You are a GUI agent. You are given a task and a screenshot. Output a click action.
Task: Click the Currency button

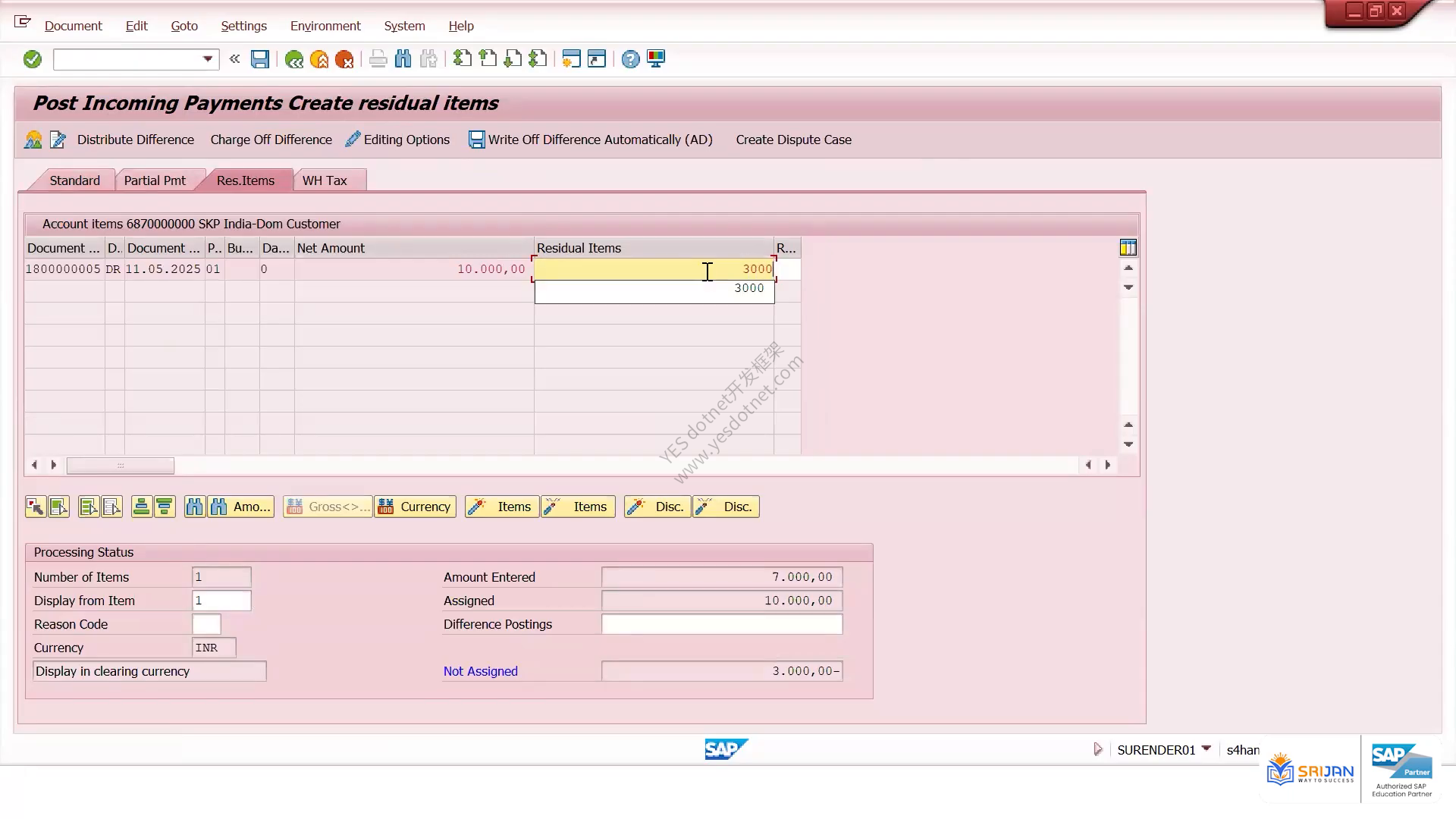(416, 507)
